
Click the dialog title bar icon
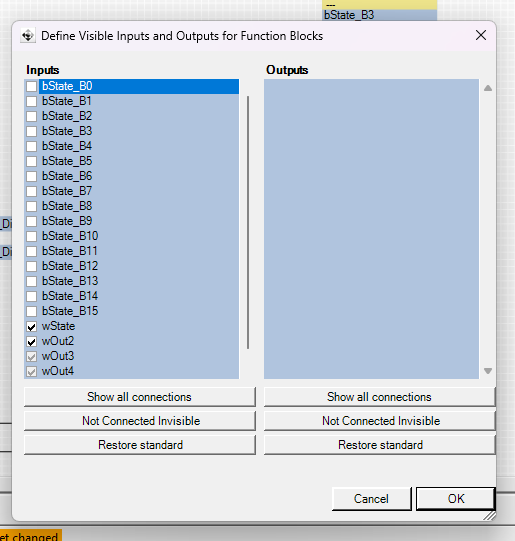(28, 36)
